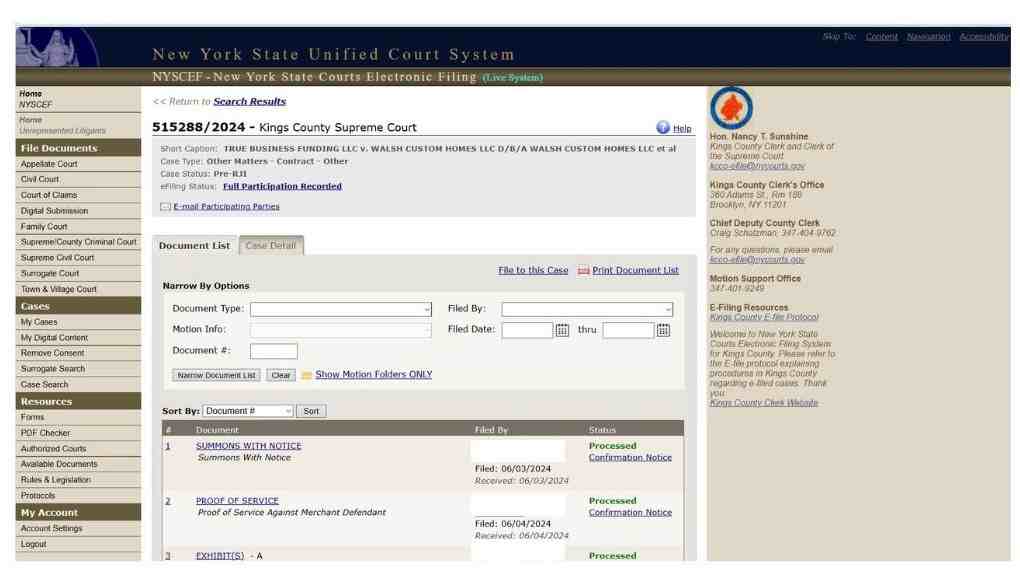1020x585 pixels.
Task: Expand the Document Type dropdown
Action: [341, 310]
